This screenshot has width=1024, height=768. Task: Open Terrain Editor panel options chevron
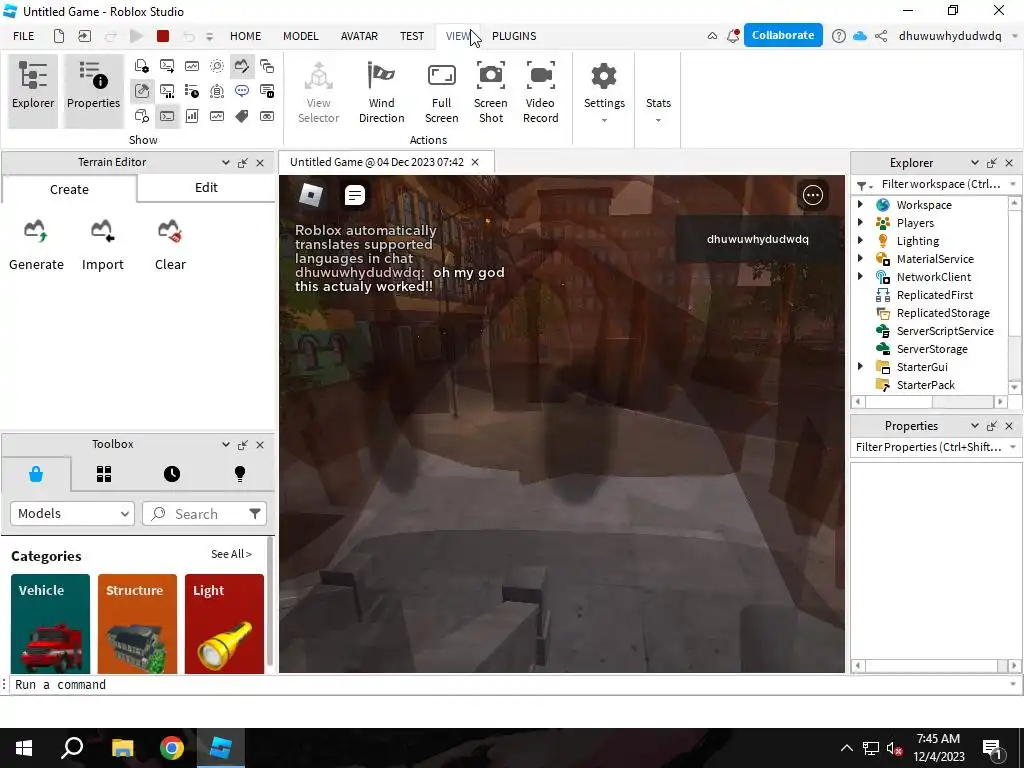[x=225, y=162]
